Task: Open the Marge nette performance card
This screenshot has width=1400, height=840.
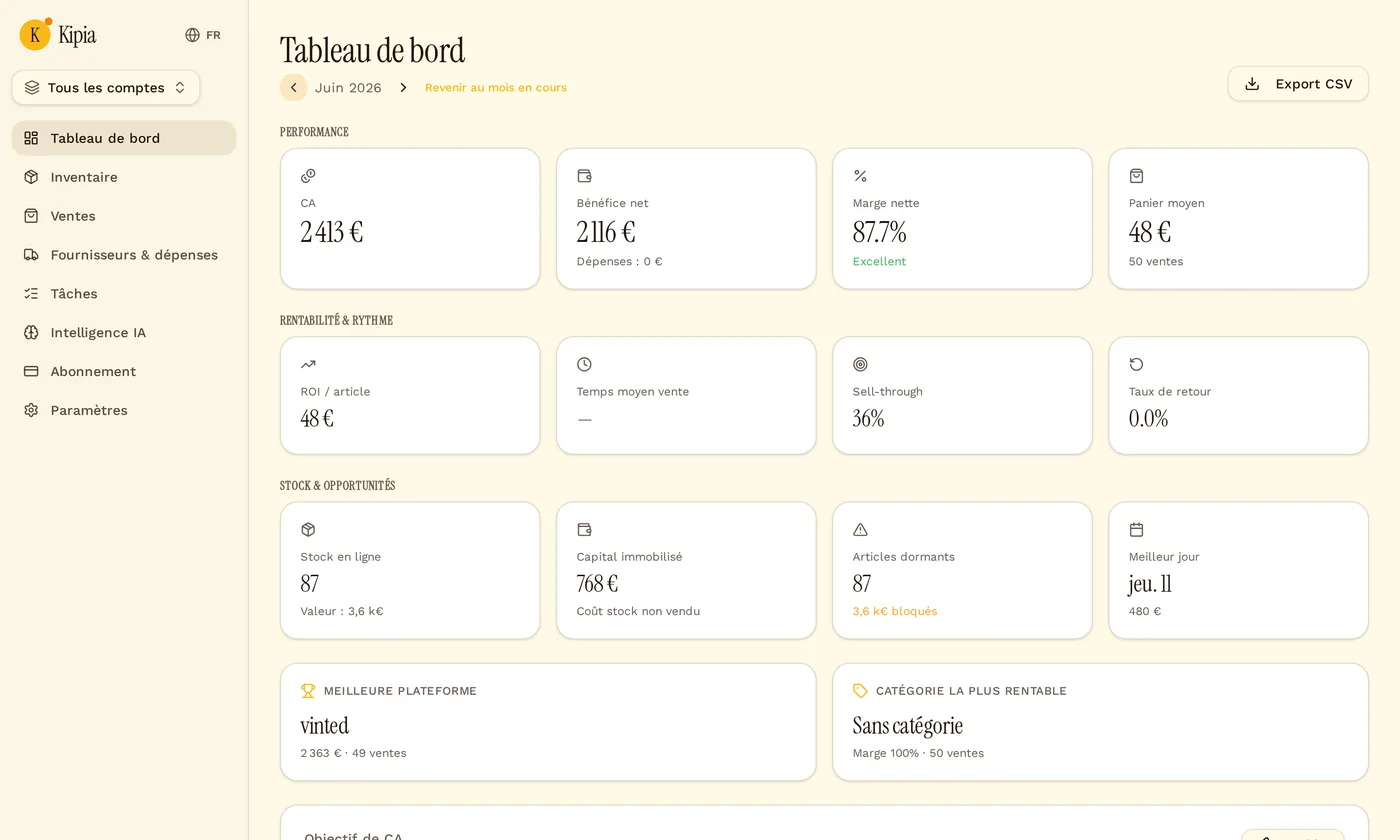Action: (962, 219)
